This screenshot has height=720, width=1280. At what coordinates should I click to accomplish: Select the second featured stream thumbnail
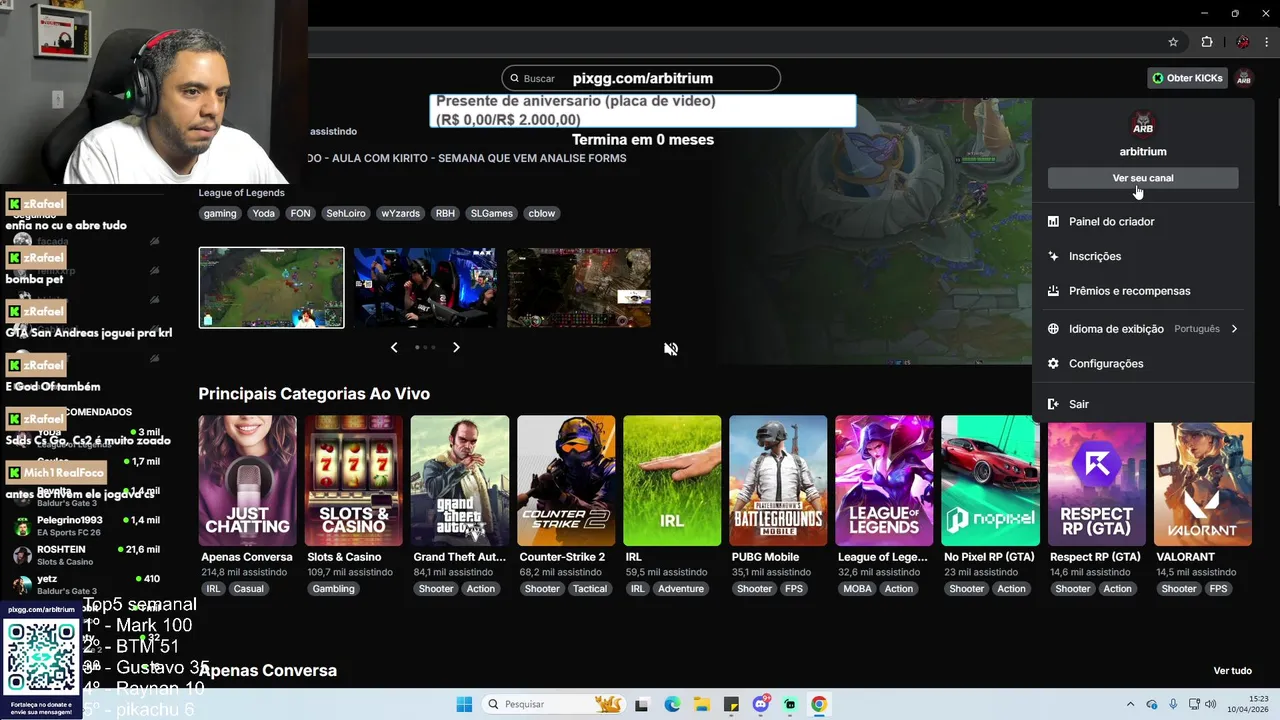pos(425,288)
